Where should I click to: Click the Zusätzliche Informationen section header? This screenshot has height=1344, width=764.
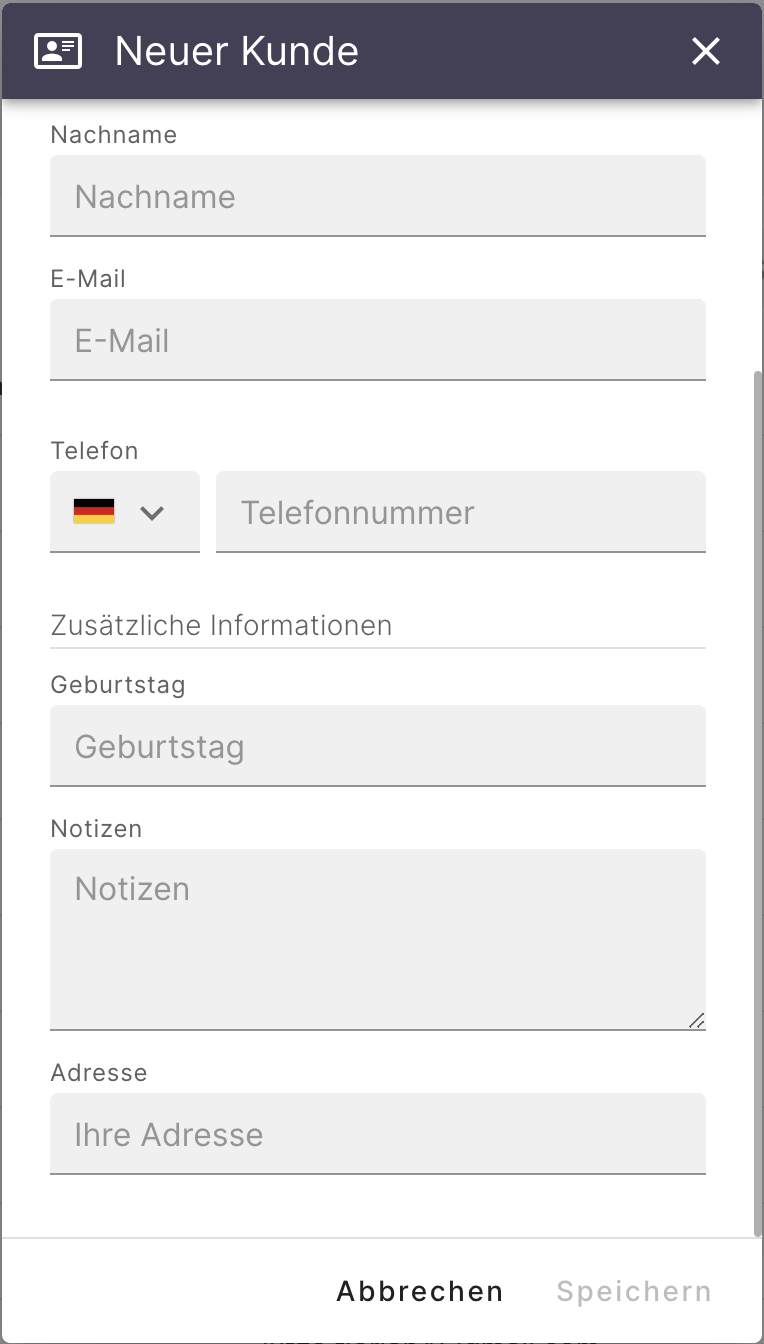221,625
